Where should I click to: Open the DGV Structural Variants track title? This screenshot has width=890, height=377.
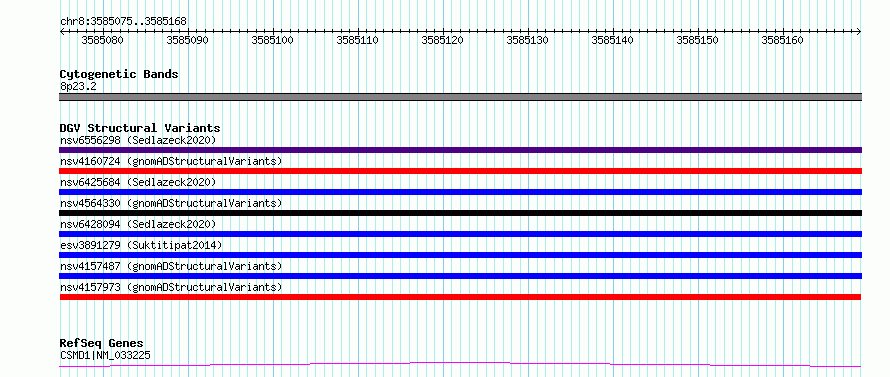140,128
